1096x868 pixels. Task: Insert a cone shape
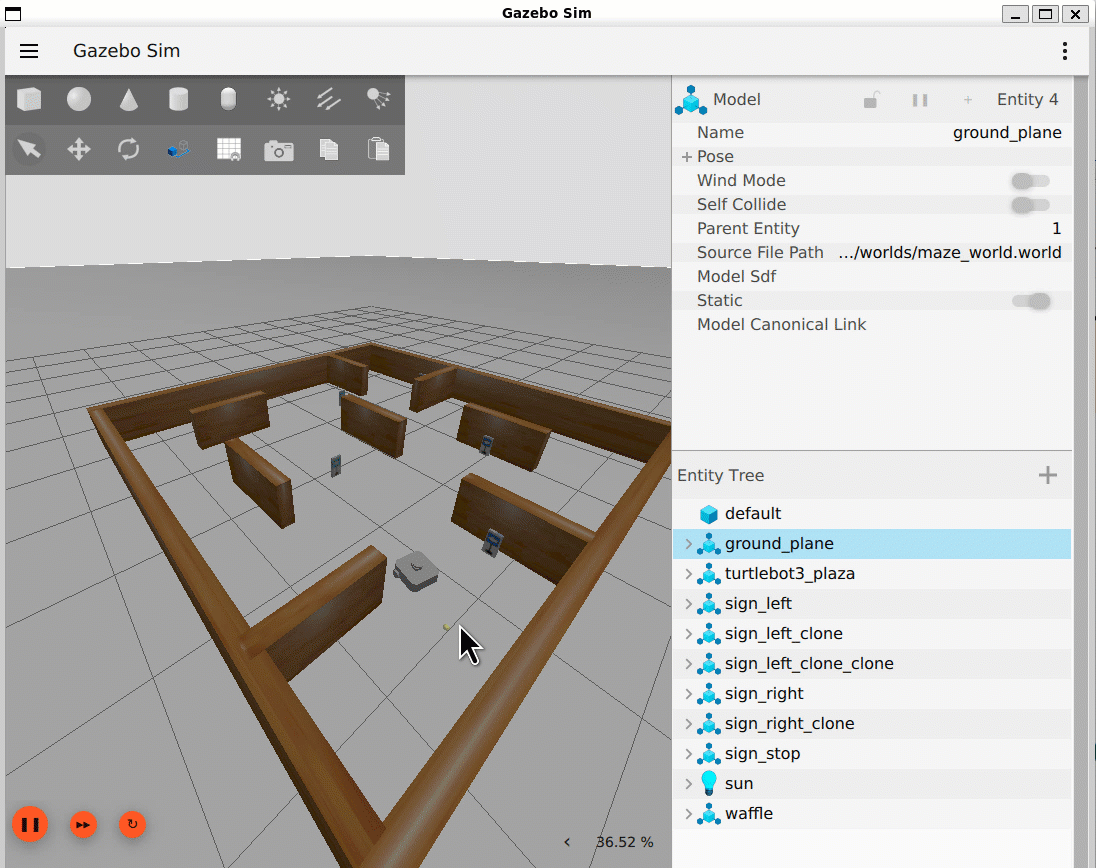[x=129, y=99]
